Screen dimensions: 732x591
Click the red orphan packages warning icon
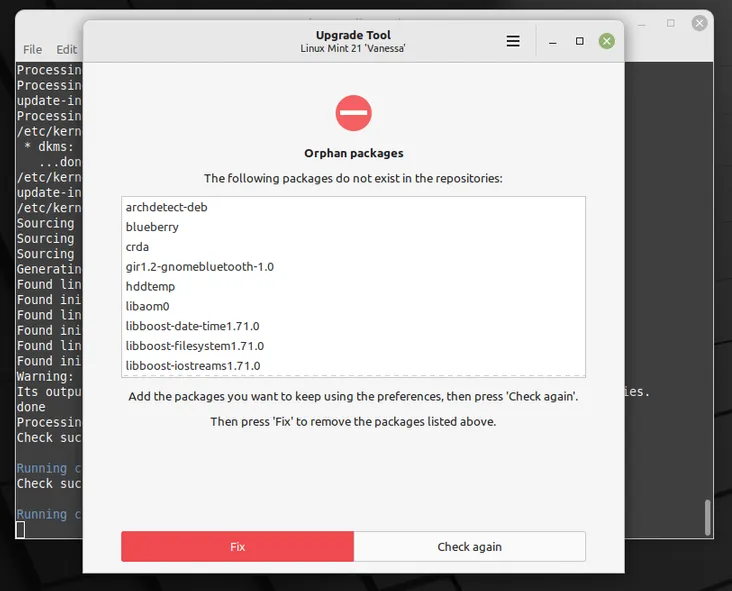coord(353,112)
